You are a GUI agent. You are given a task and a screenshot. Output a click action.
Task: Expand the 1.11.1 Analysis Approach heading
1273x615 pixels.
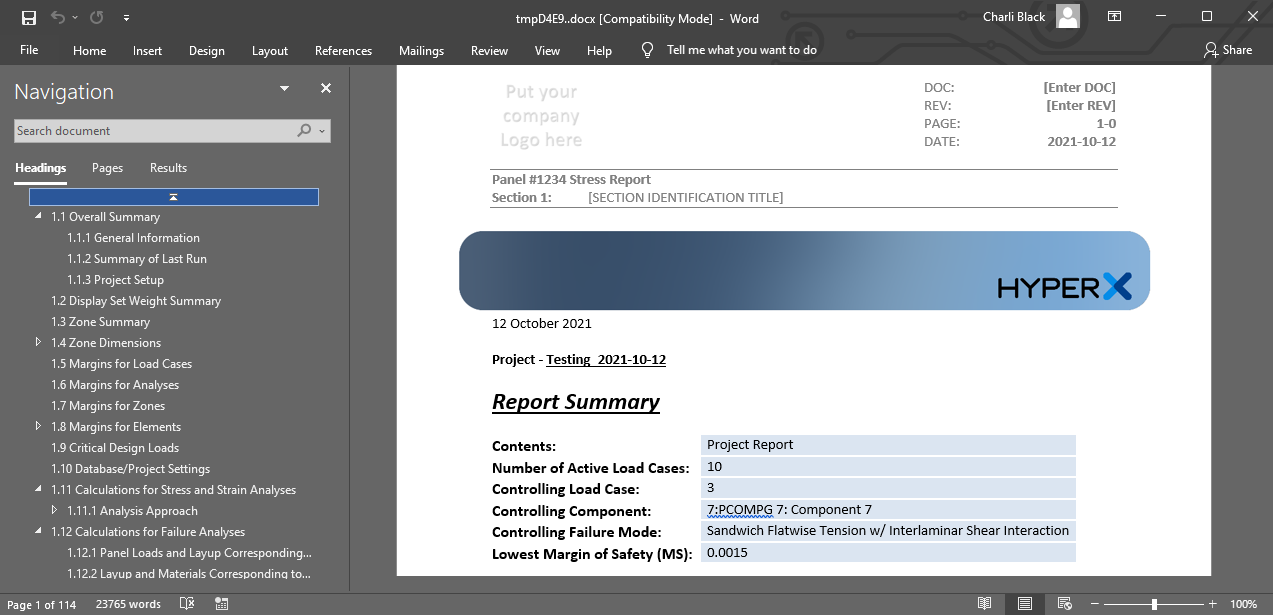tap(54, 511)
